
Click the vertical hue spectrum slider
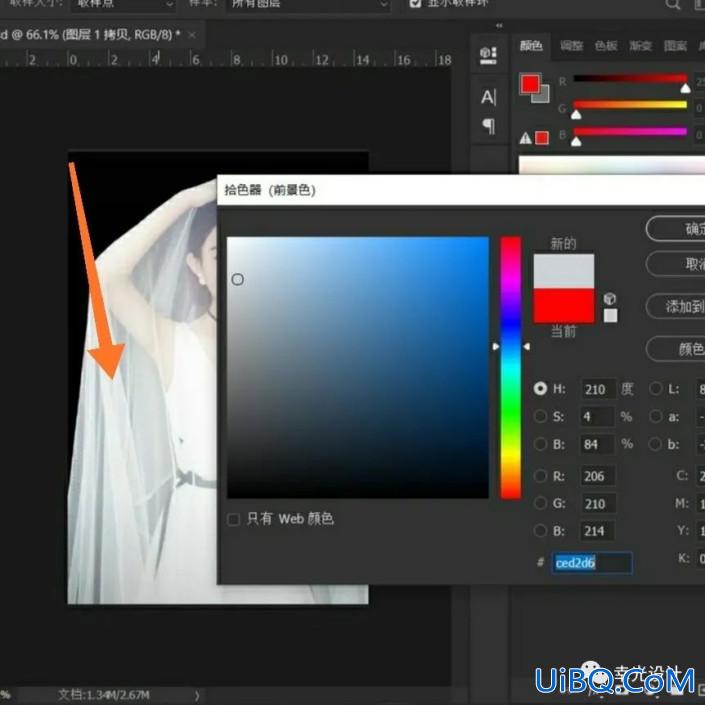tap(511, 367)
